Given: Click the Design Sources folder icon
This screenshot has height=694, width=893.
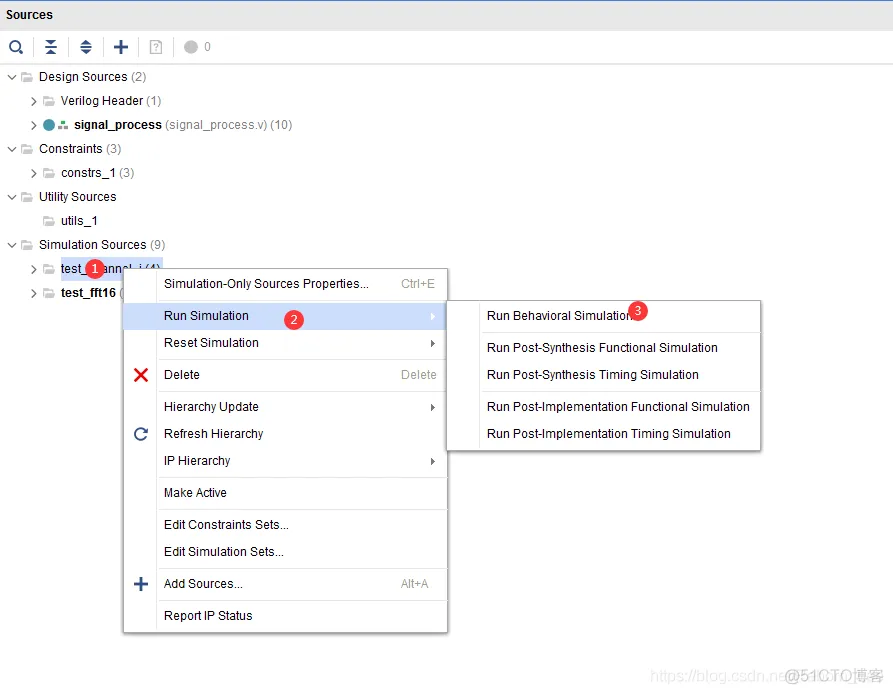Looking at the screenshot, I should [x=27, y=77].
